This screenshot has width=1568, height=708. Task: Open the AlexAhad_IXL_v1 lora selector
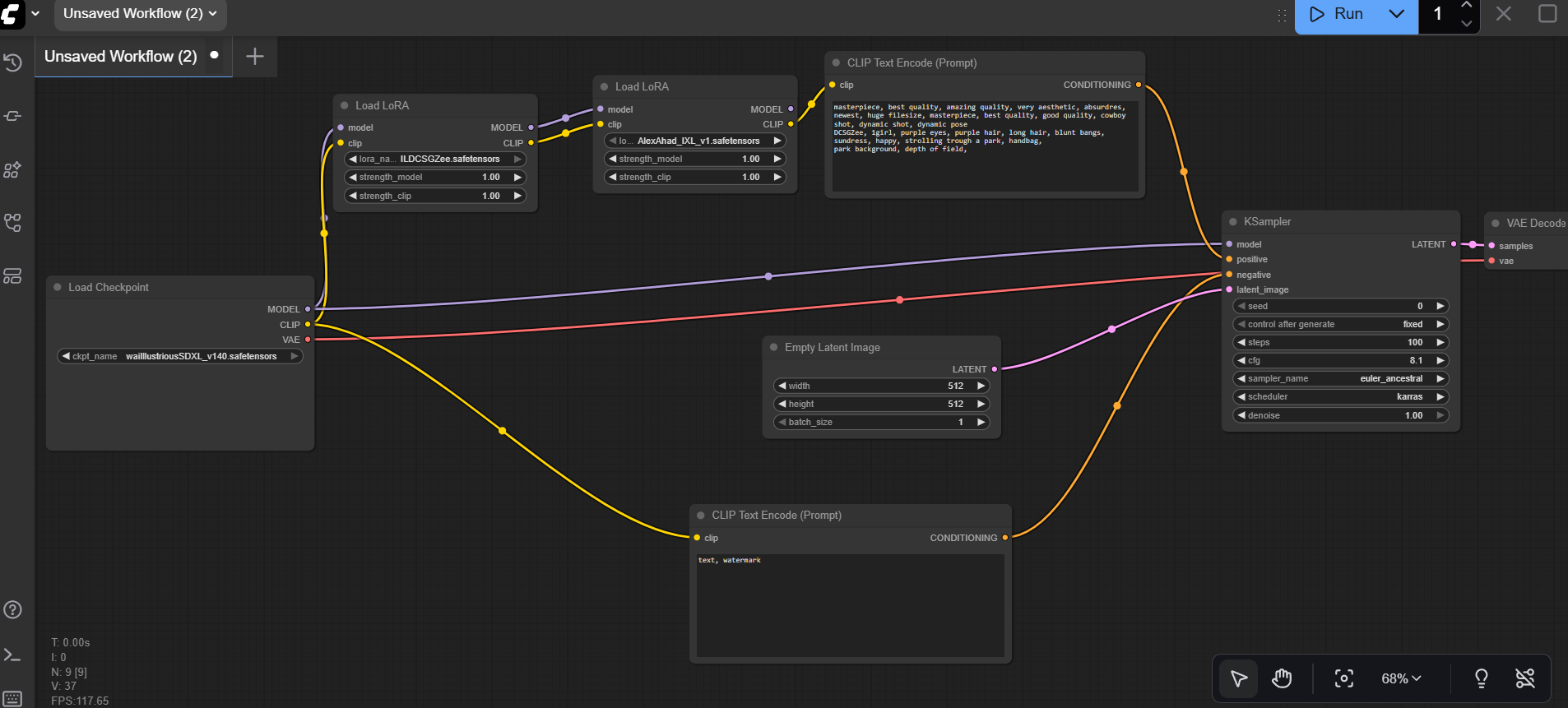point(695,141)
